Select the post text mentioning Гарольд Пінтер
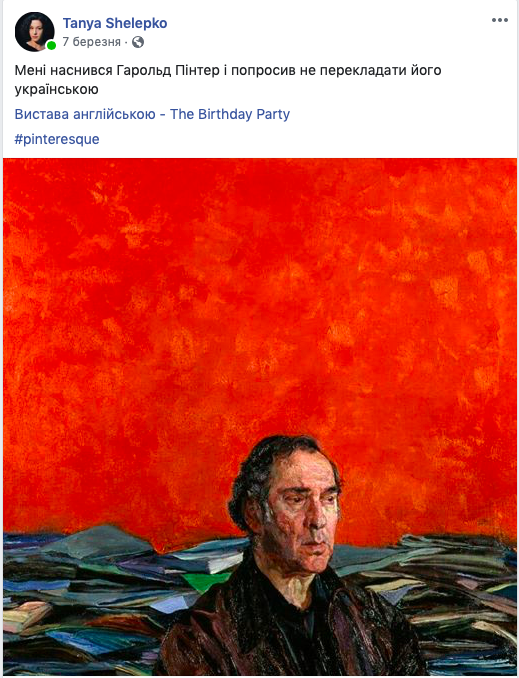 [x=228, y=80]
